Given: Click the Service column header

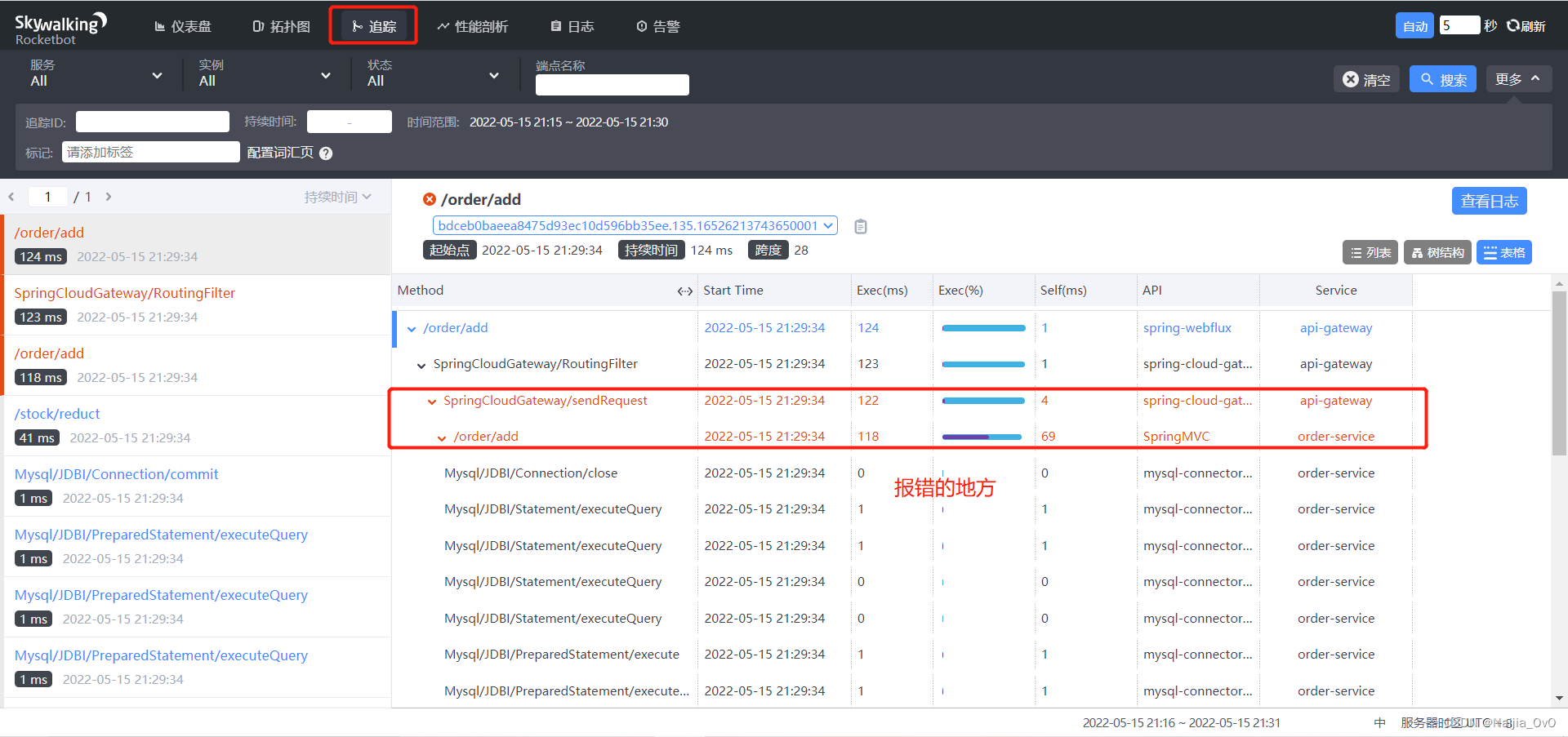Looking at the screenshot, I should pyautogui.click(x=1336, y=291).
